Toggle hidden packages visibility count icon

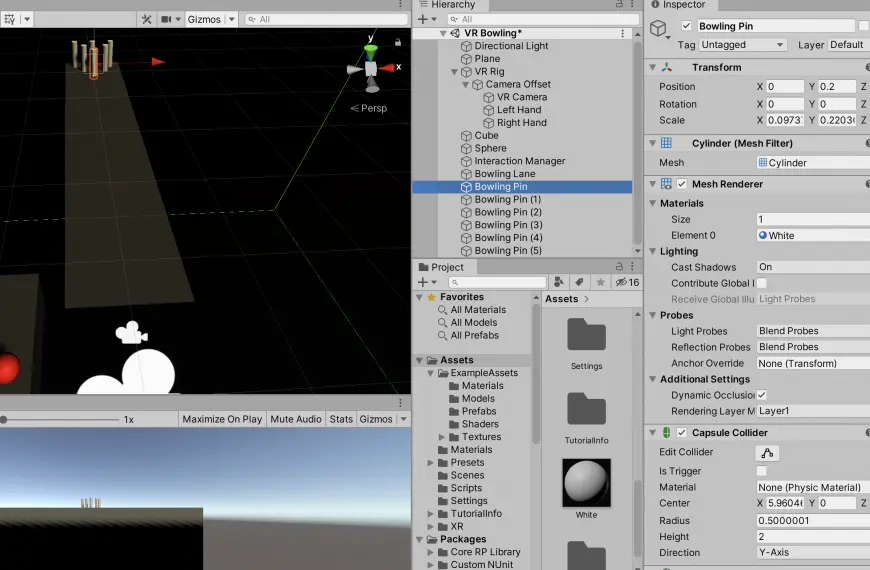click(x=627, y=282)
